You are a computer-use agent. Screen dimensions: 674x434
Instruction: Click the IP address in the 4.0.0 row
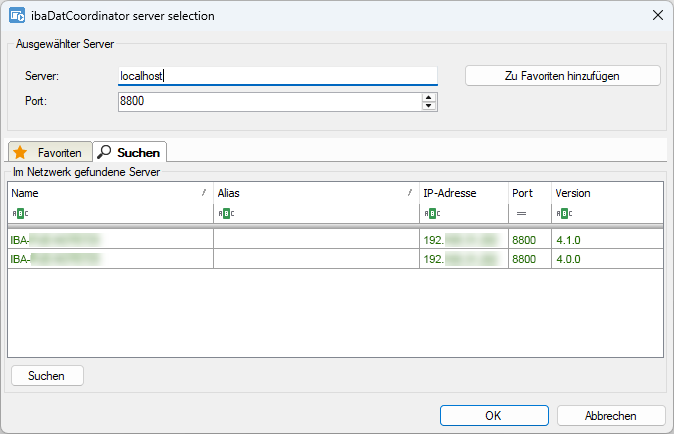(x=461, y=259)
